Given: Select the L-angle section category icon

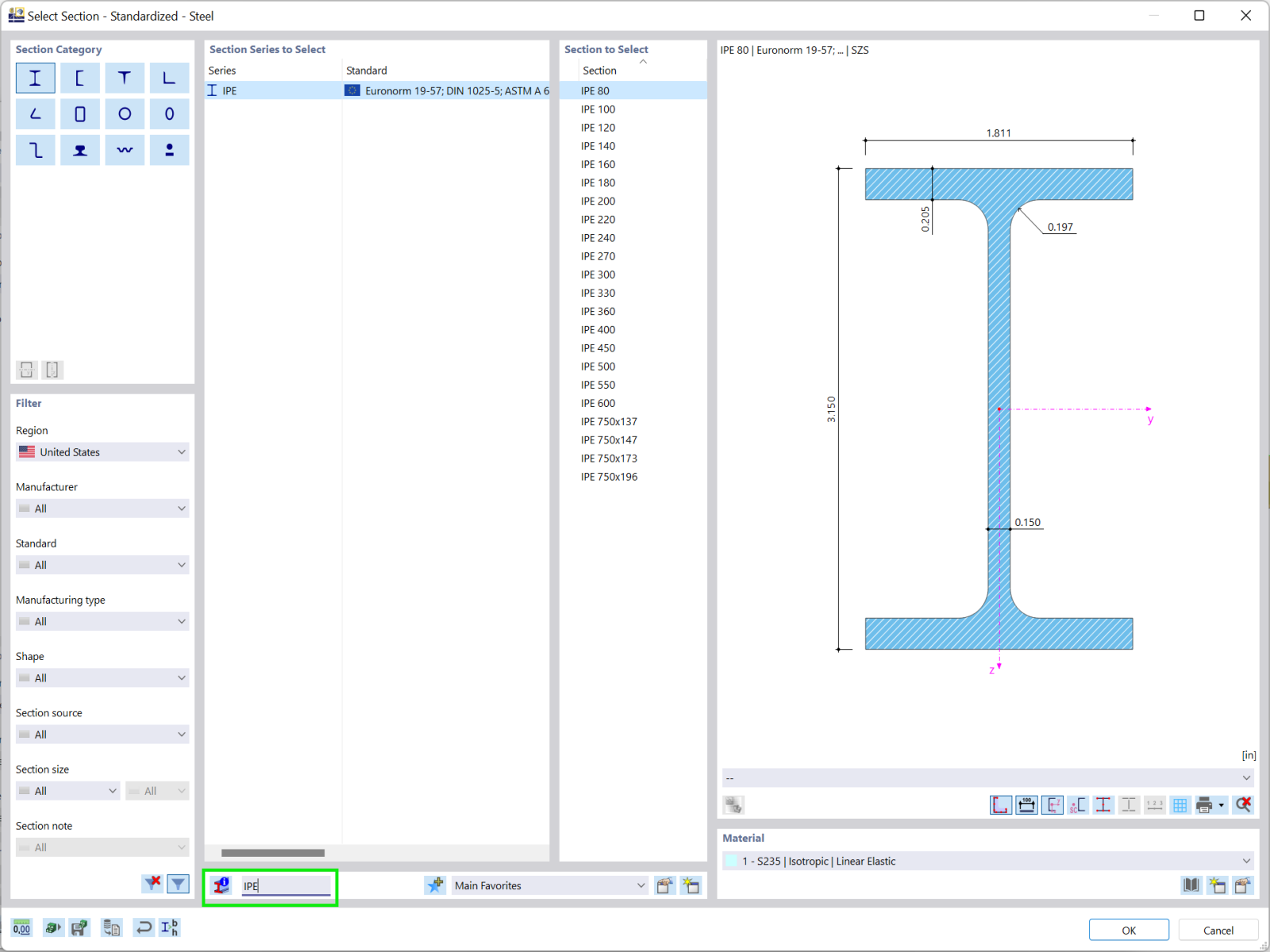Looking at the screenshot, I should [x=169, y=78].
